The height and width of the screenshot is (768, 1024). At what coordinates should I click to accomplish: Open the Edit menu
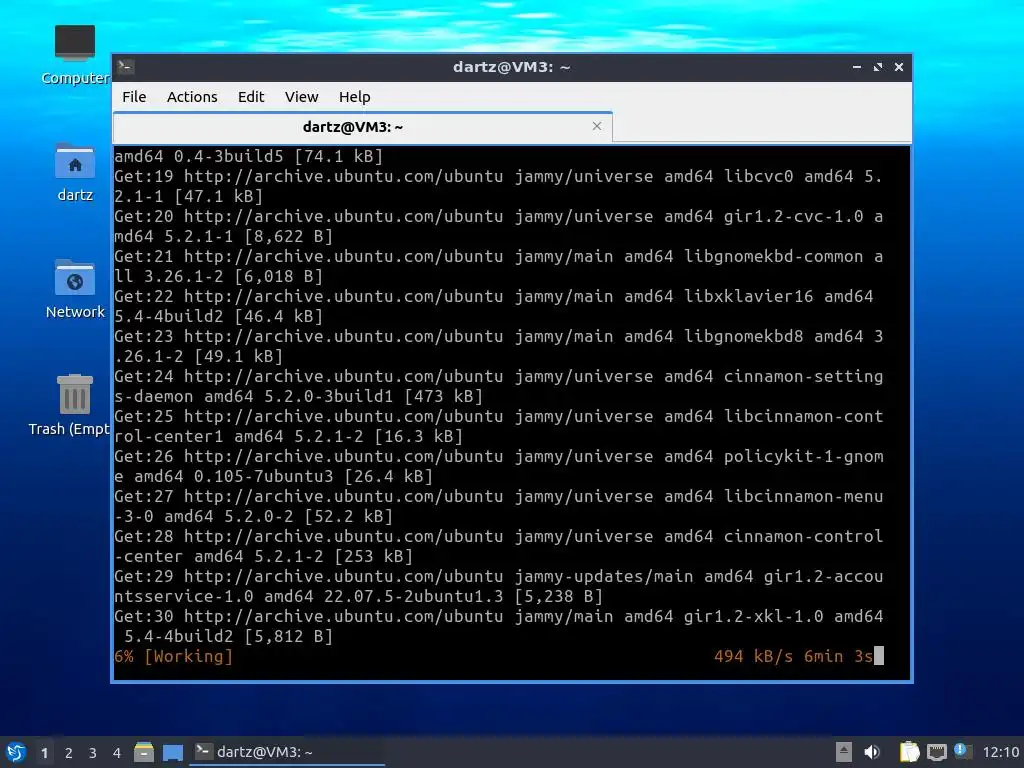point(251,97)
